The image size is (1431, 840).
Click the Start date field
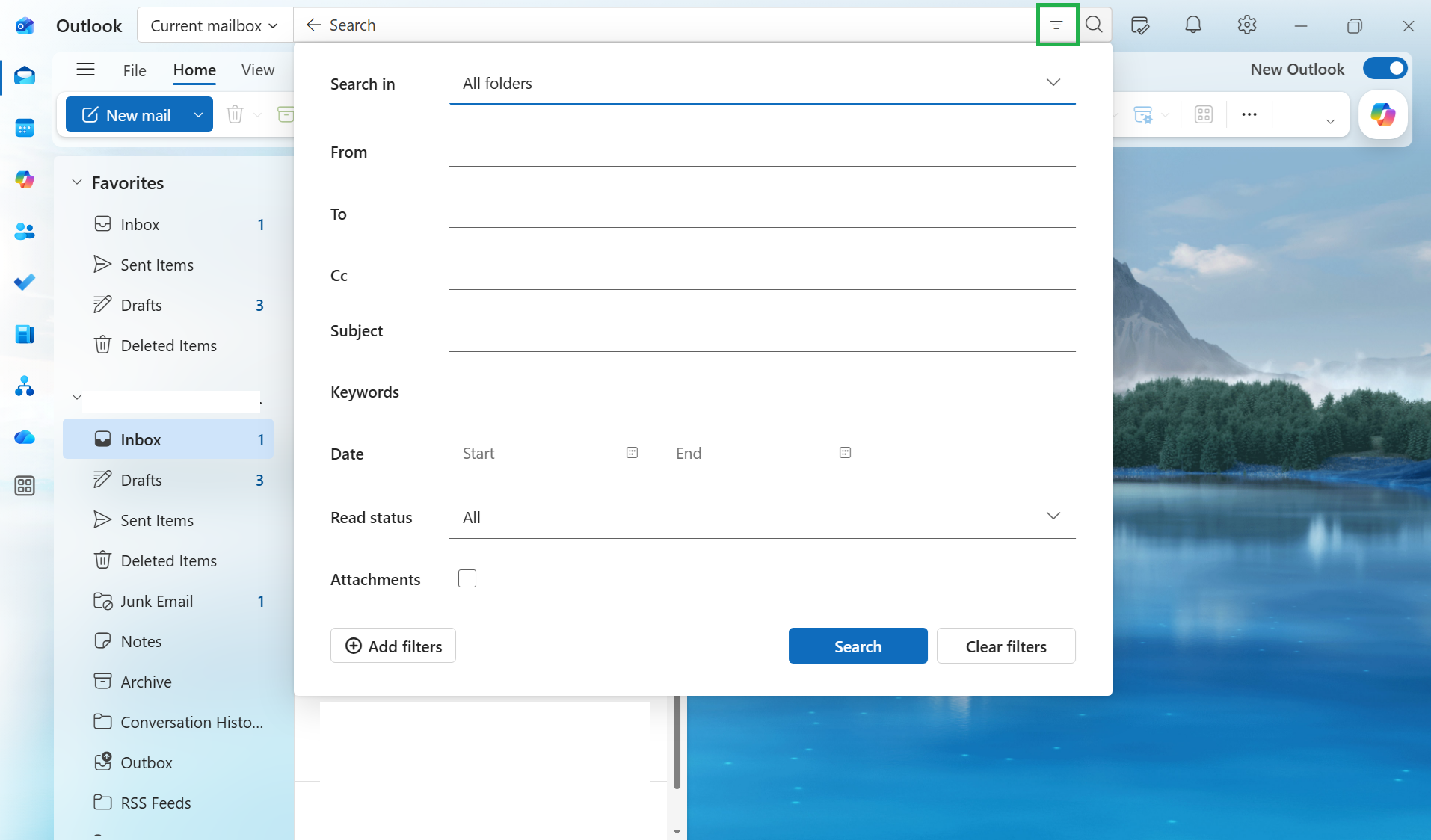point(550,454)
